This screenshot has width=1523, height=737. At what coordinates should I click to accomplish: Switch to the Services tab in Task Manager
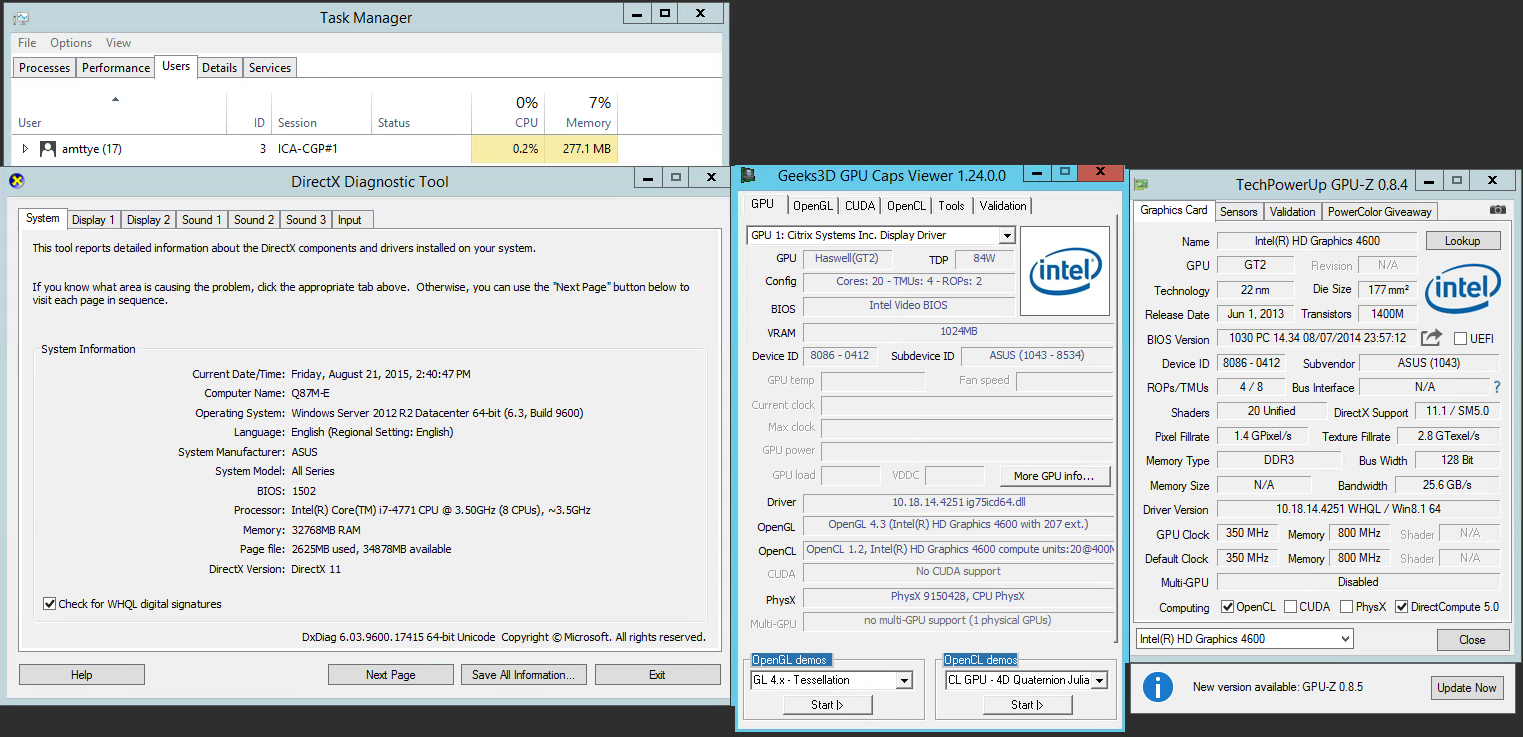(x=270, y=68)
